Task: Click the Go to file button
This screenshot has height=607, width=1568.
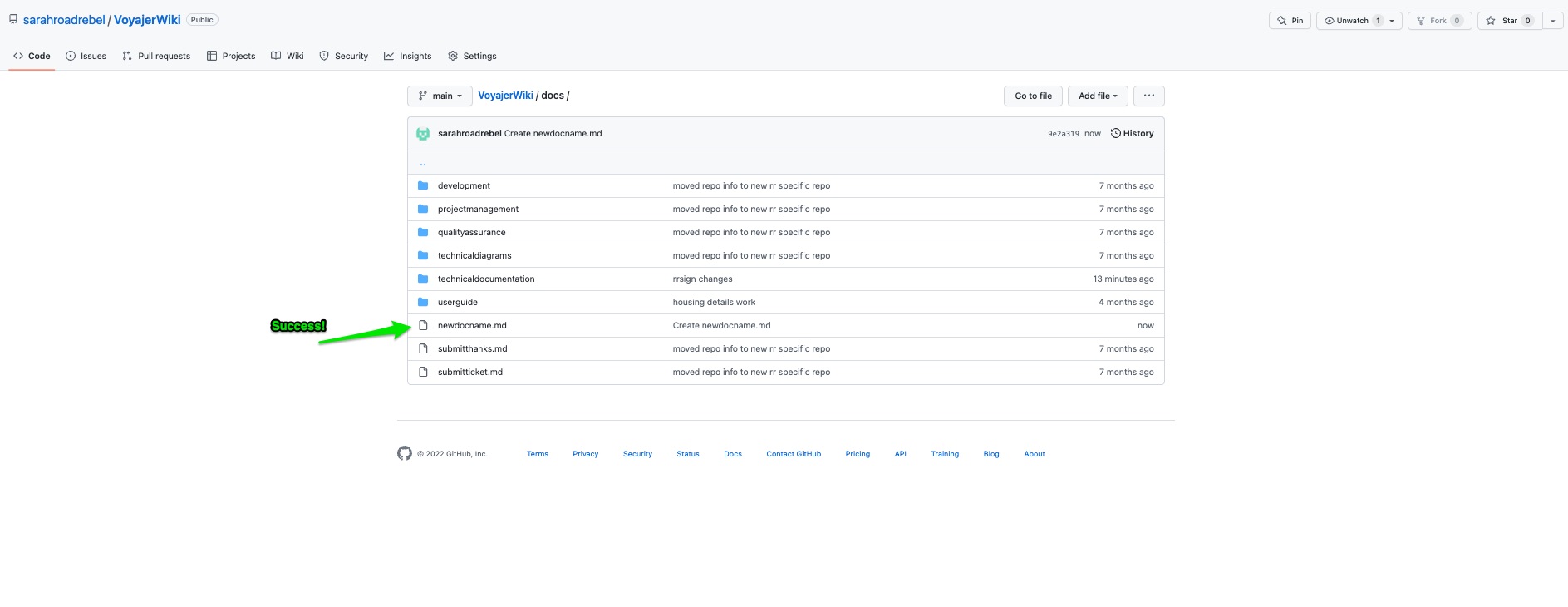Action: point(1033,96)
